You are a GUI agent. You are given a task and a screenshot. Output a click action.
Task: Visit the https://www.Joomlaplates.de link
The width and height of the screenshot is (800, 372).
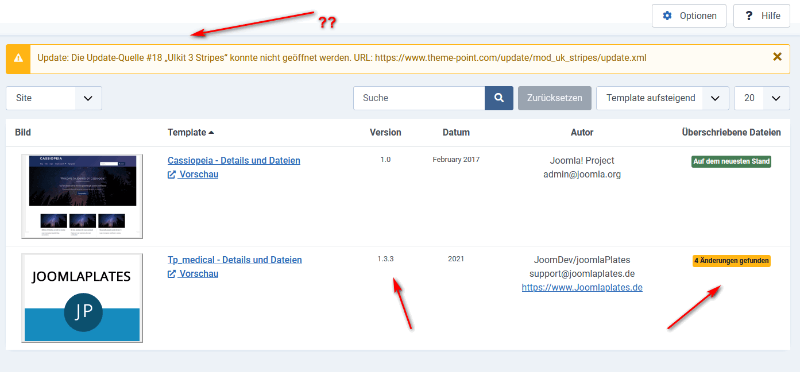click(582, 288)
